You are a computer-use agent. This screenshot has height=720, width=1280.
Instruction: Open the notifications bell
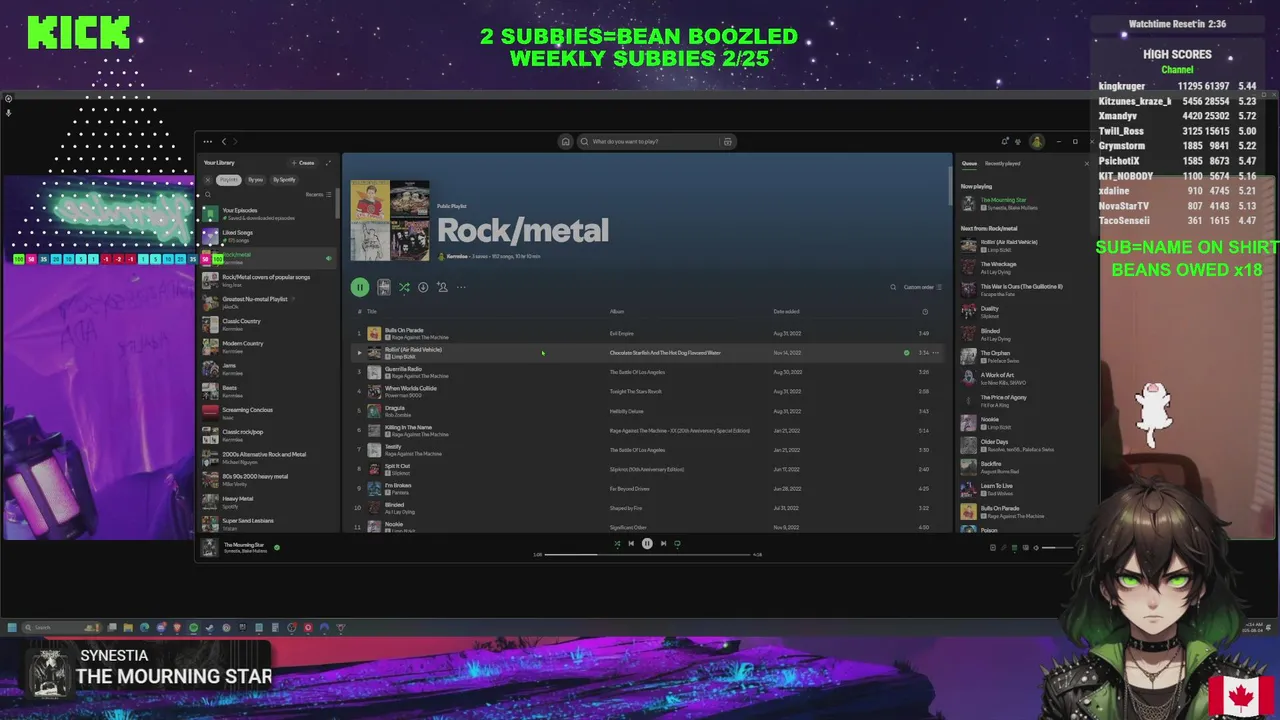click(x=1005, y=141)
